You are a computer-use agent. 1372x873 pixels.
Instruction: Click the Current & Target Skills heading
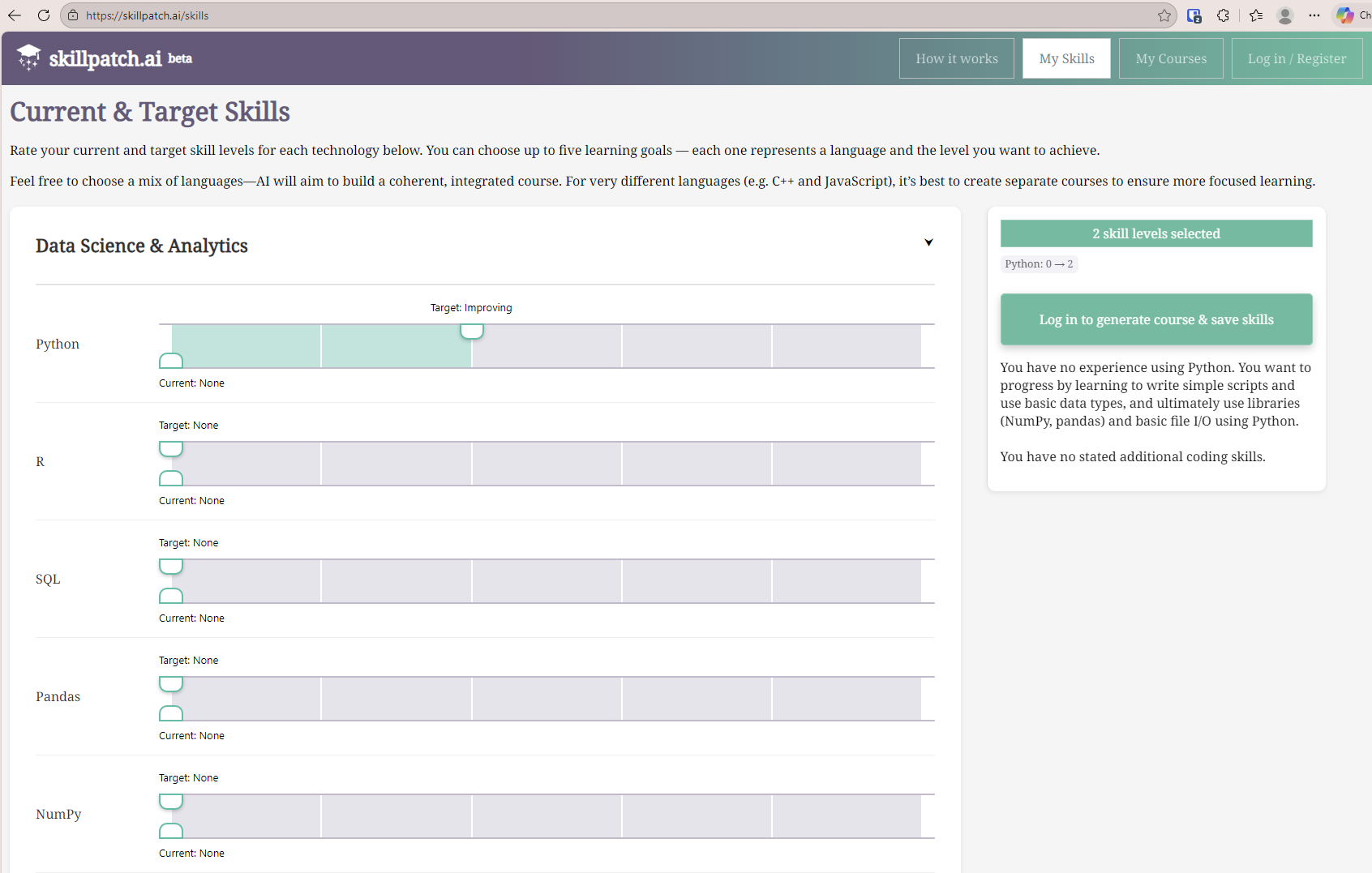coord(150,112)
